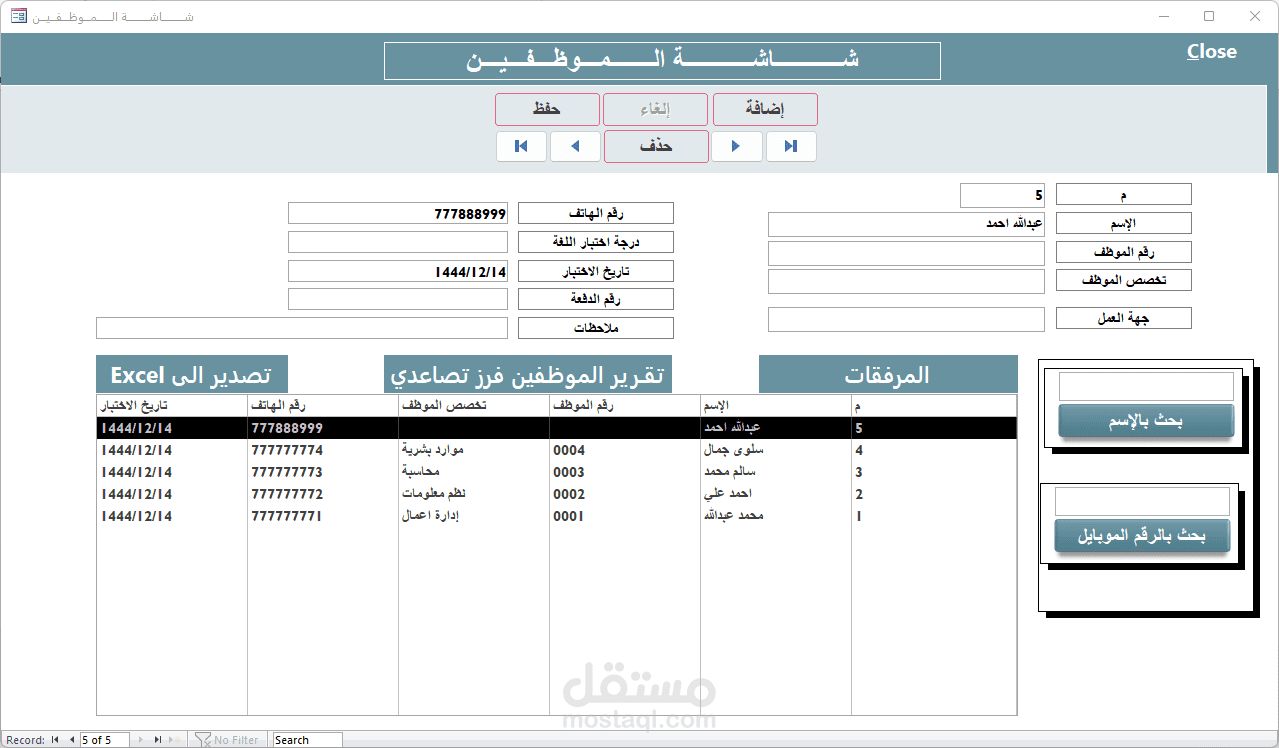
Task: Move to the previous record with the blue left arrow
Action: [x=576, y=146]
